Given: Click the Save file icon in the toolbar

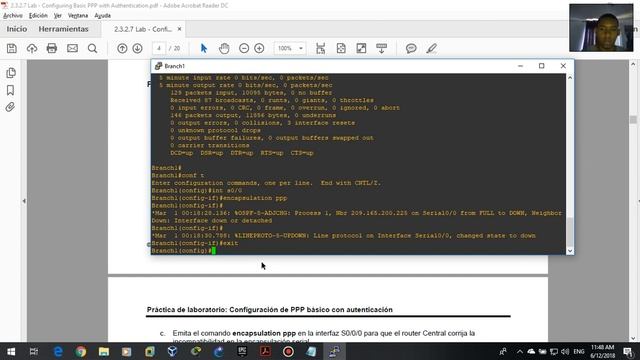Looking at the screenshot, I should click(x=12, y=49).
